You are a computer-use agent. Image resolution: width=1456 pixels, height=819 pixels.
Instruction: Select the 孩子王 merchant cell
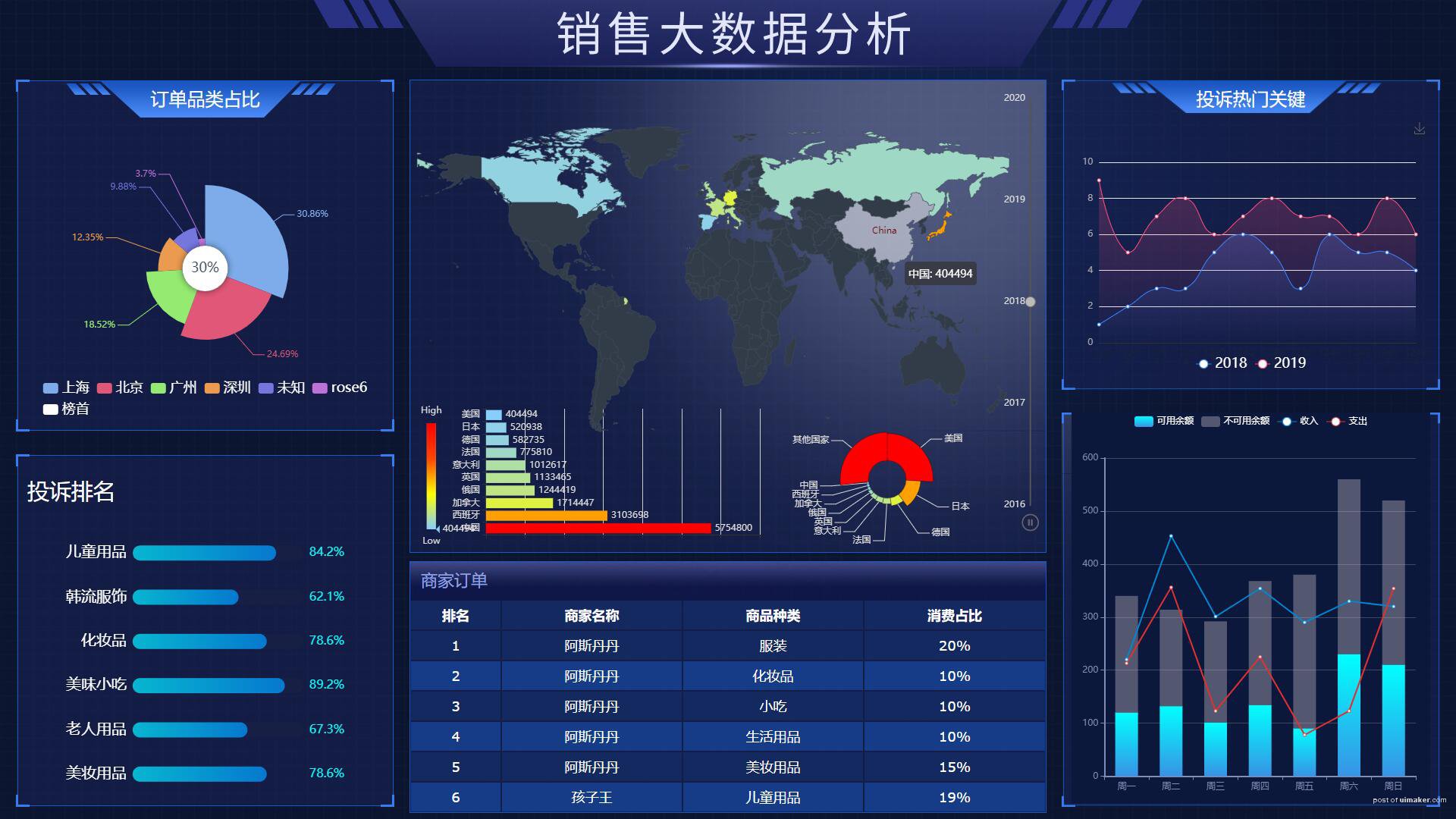click(591, 798)
